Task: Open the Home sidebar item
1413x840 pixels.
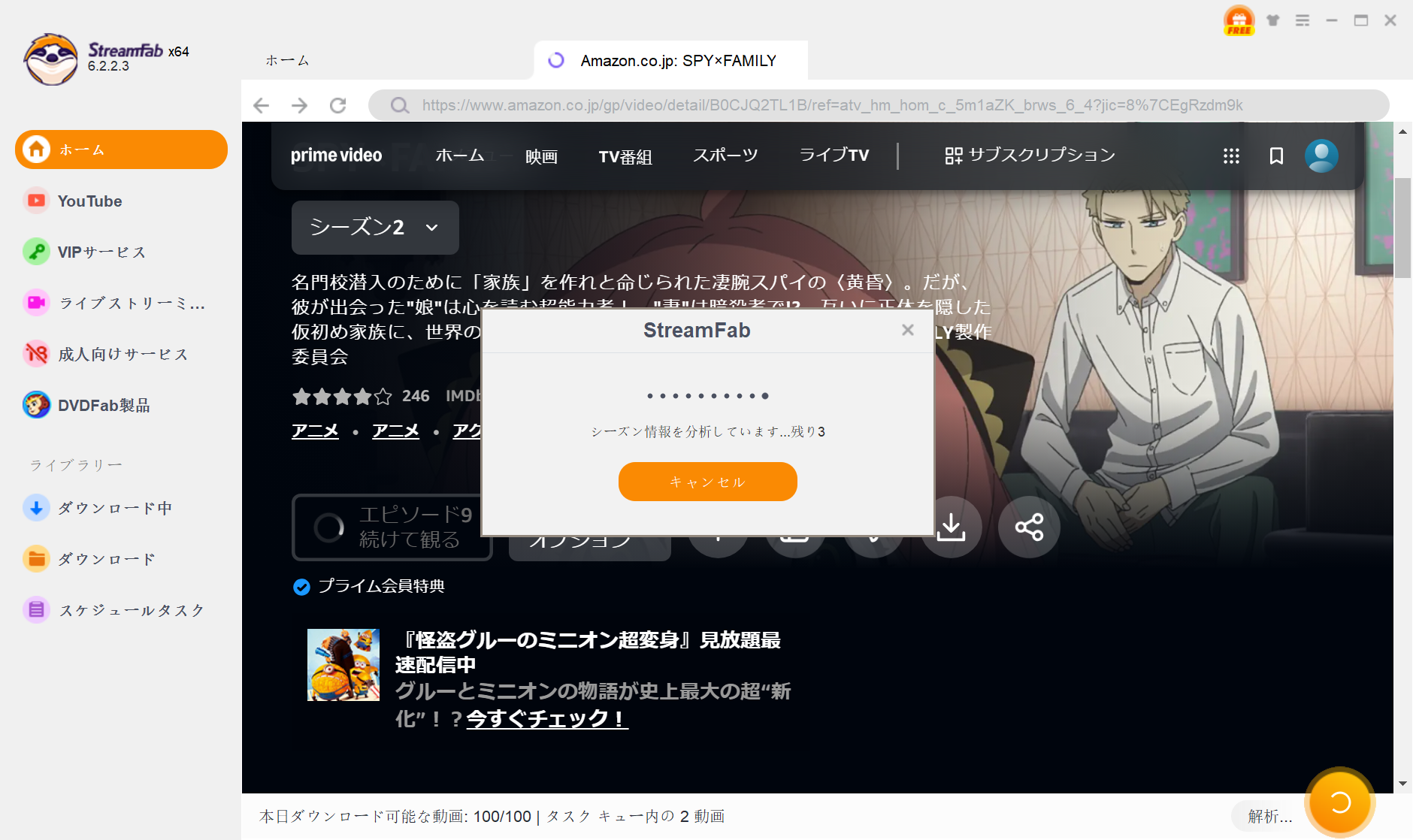Action: pyautogui.click(x=121, y=150)
